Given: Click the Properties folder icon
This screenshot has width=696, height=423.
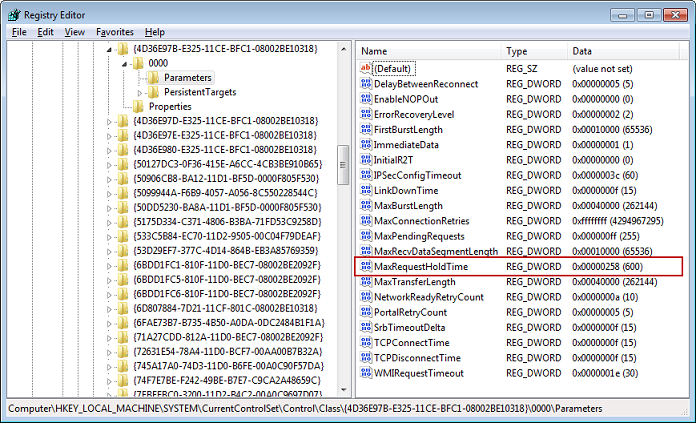Looking at the screenshot, I should click(139, 107).
